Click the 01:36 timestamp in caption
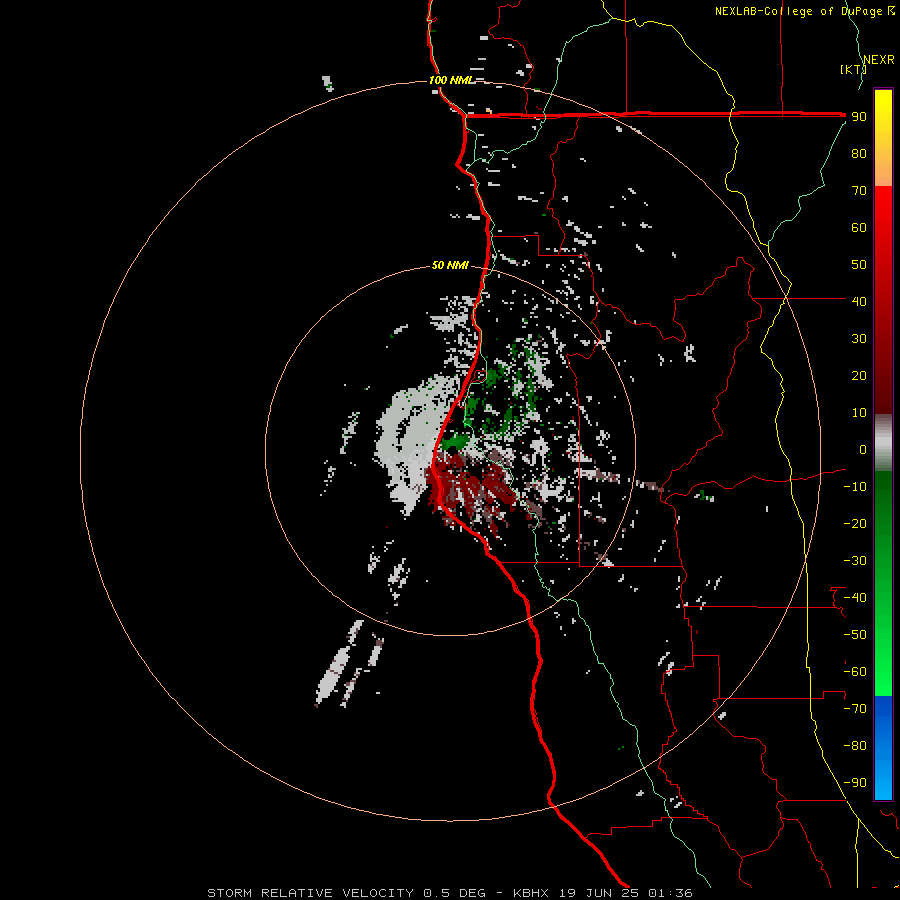The height and width of the screenshot is (900, 900). [670, 893]
